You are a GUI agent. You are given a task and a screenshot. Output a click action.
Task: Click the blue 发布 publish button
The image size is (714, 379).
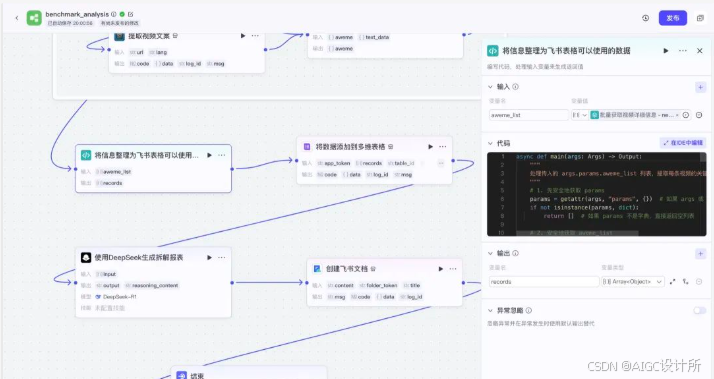tap(673, 18)
